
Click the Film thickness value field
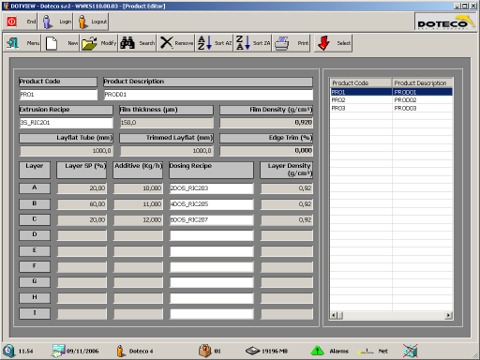[x=166, y=123]
